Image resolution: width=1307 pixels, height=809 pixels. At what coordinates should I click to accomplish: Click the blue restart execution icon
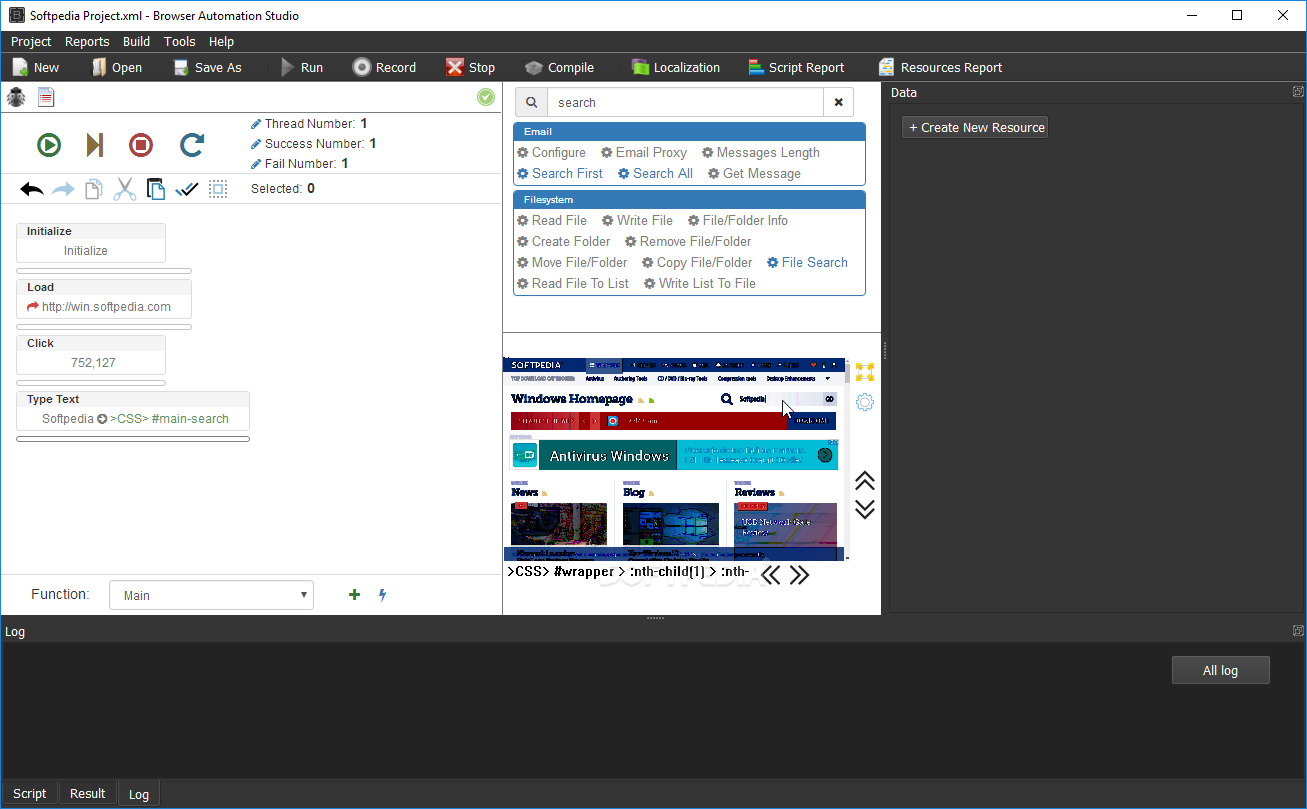coord(191,144)
